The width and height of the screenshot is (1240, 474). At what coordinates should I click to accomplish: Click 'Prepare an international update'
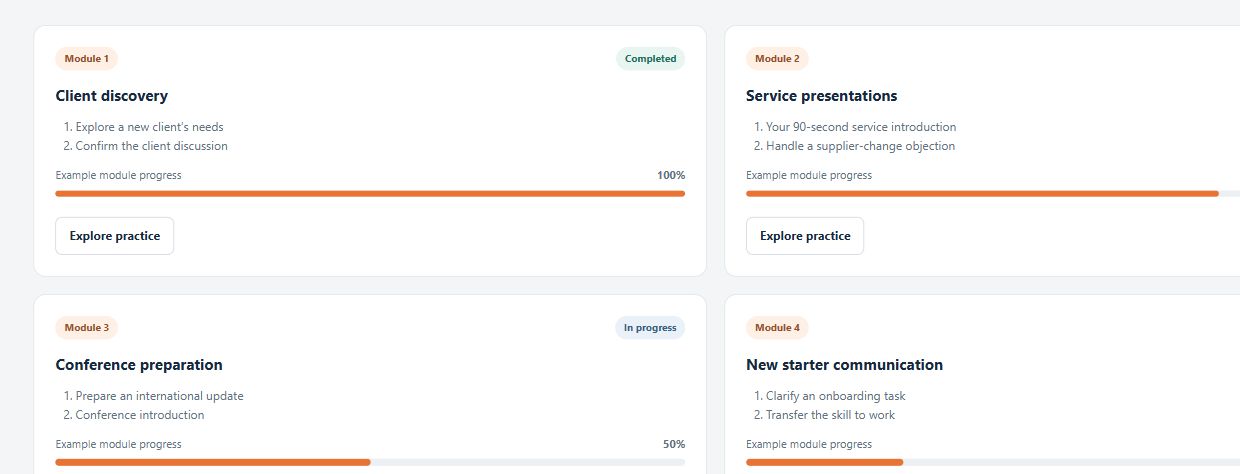coord(160,396)
